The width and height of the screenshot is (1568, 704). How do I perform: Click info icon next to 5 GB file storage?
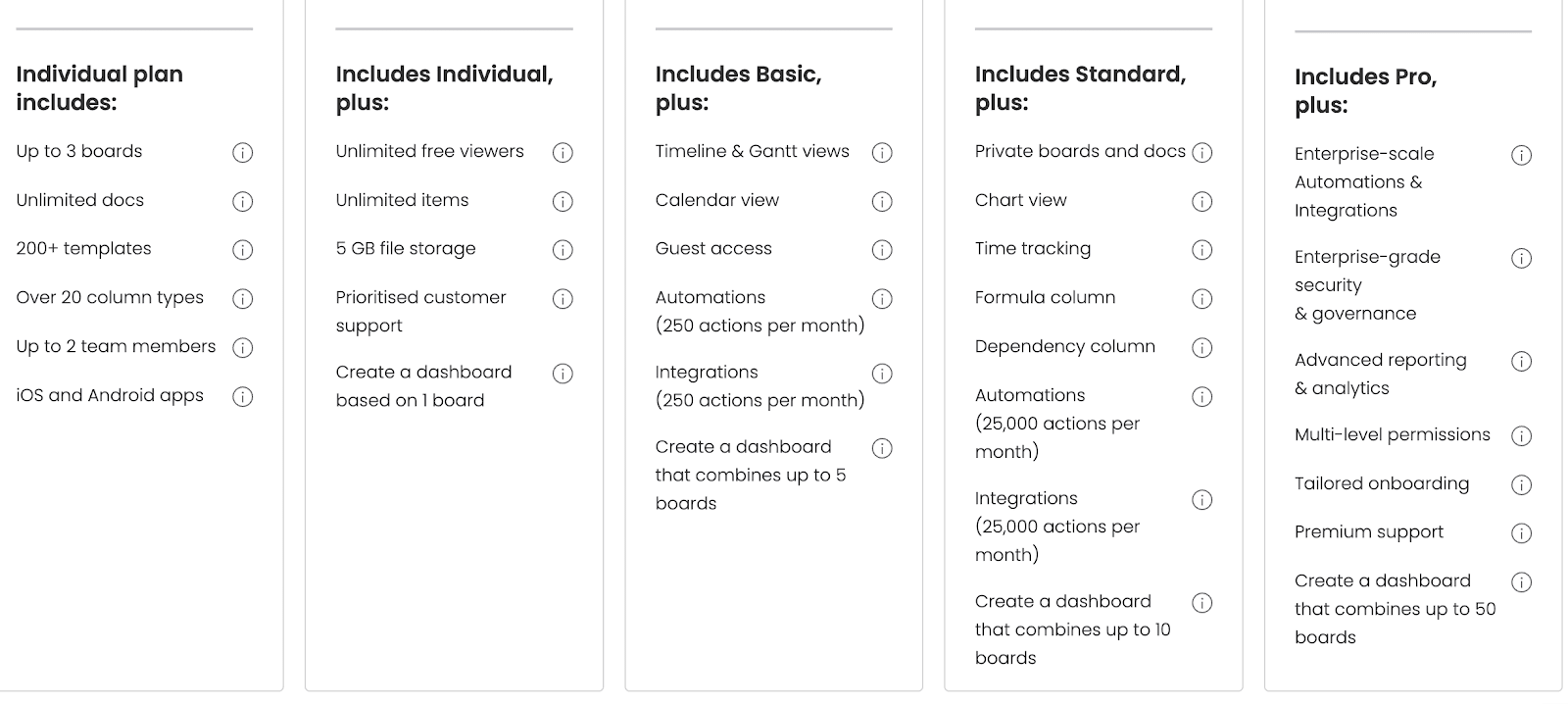[563, 250]
